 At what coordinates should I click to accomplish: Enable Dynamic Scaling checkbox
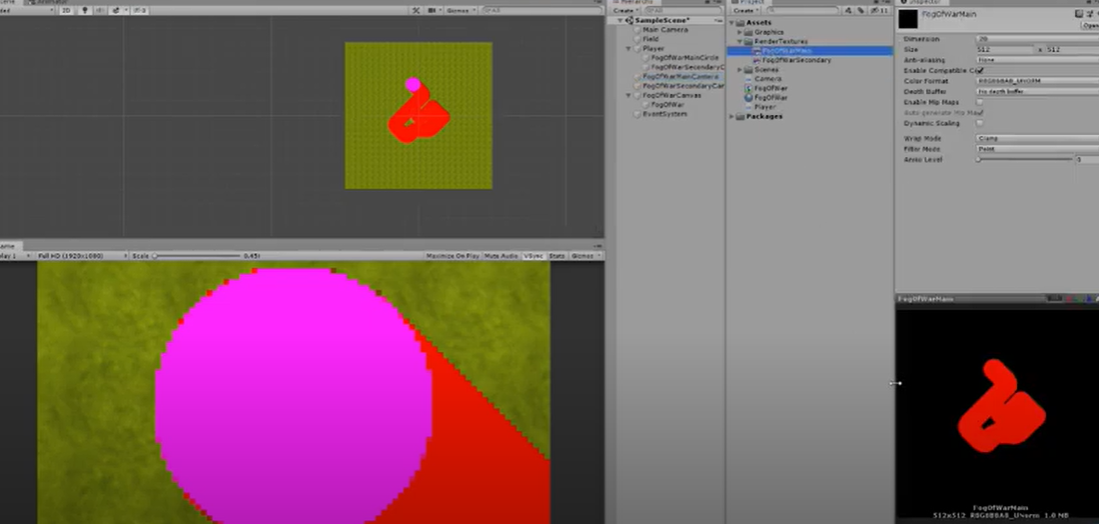980,123
